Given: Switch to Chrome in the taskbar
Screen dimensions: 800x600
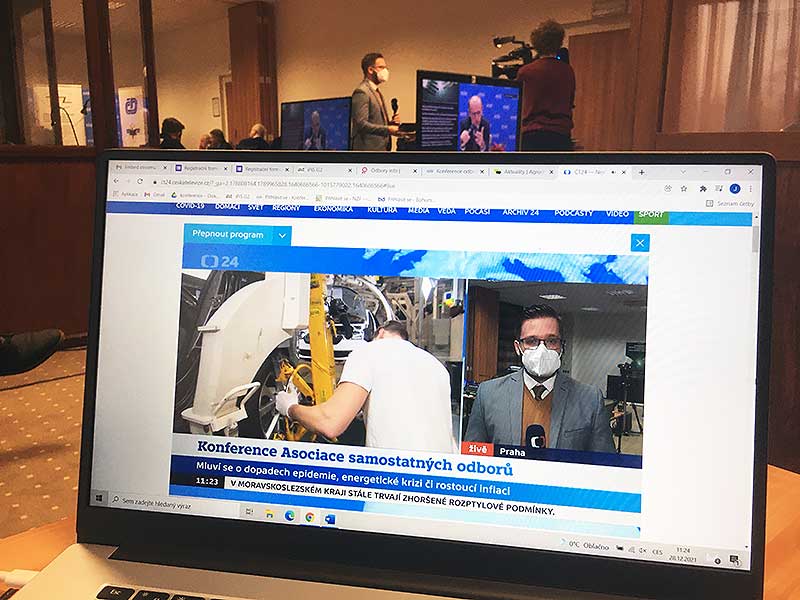Looking at the screenshot, I should pos(309,516).
